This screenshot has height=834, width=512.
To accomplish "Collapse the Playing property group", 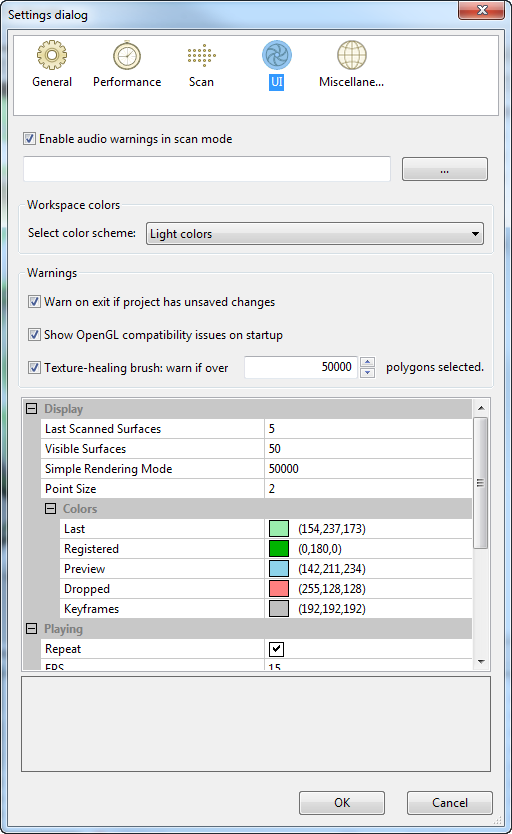I will (31, 629).
